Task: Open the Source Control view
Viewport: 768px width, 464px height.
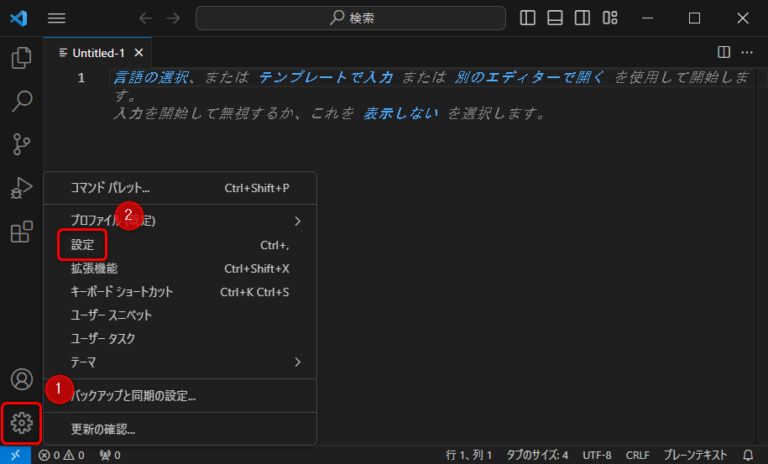Action: click(x=21, y=144)
